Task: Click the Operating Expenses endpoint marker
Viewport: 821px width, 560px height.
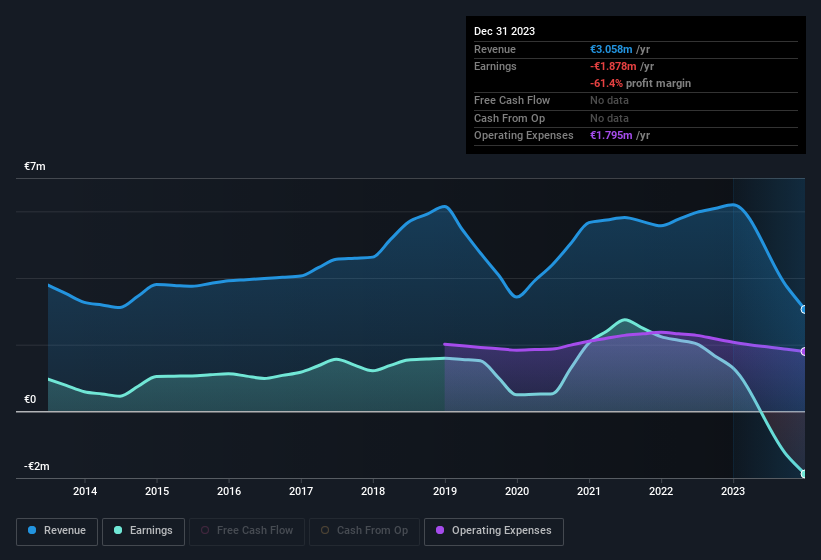Action: (x=804, y=351)
